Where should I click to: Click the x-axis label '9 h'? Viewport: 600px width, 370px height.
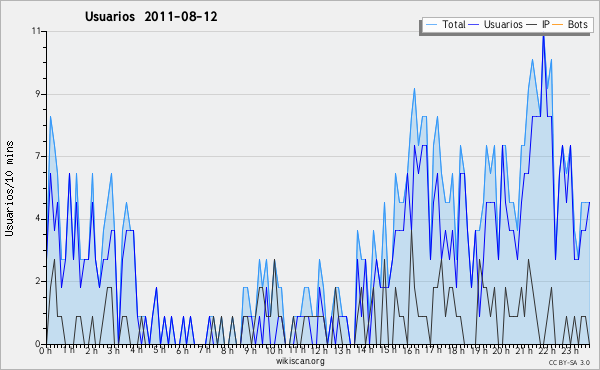pos(250,350)
